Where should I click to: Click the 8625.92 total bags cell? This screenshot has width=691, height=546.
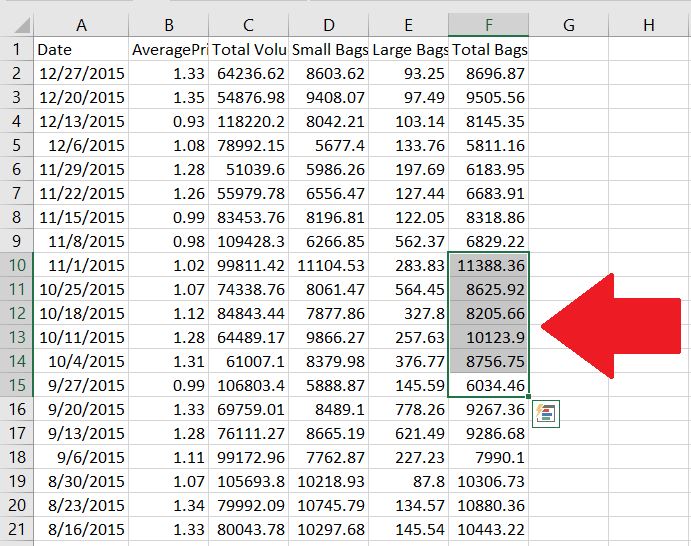coord(488,289)
